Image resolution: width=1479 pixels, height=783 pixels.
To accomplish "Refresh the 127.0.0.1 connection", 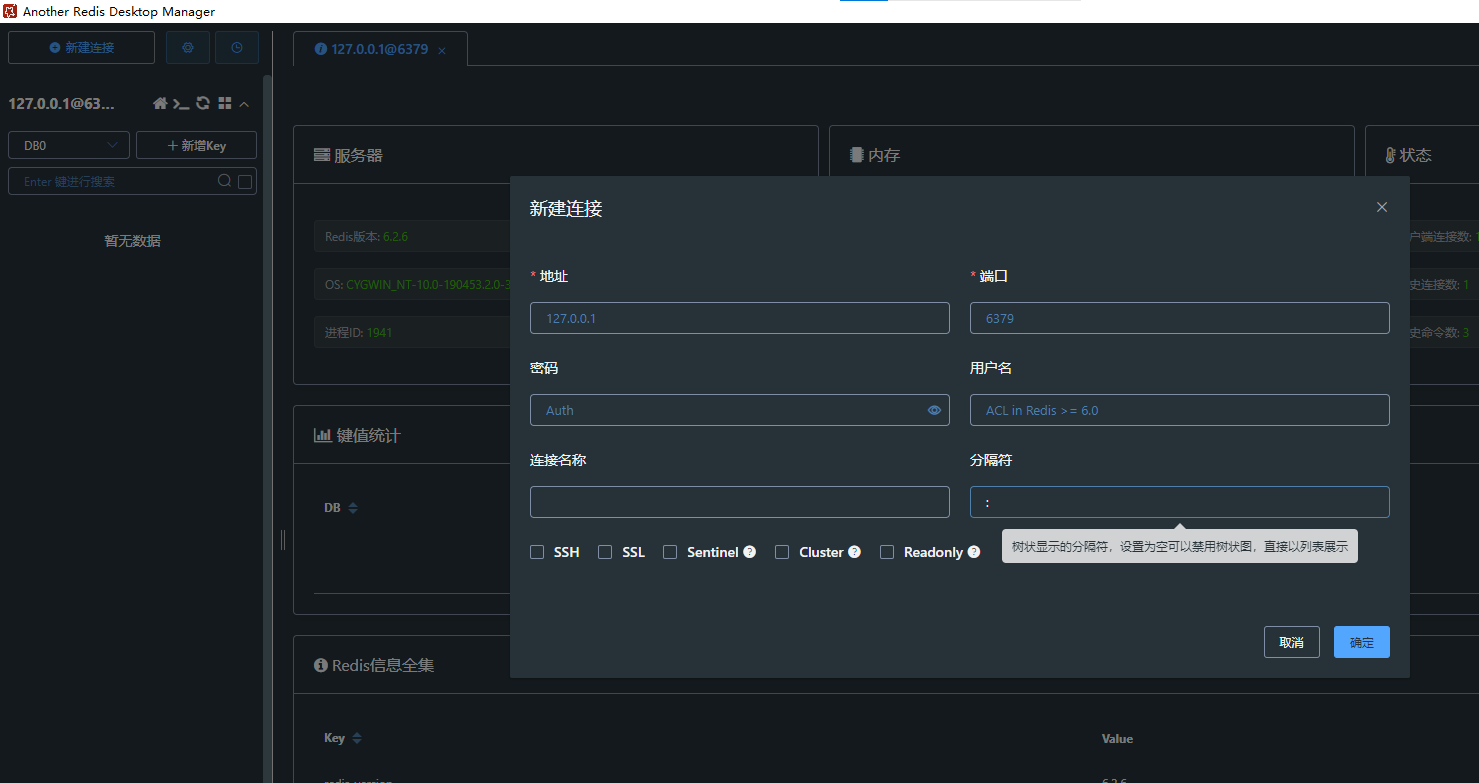I will coord(203,103).
